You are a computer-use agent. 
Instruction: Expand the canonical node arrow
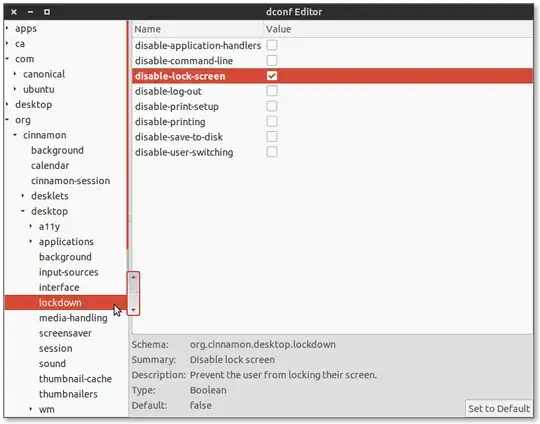point(15,74)
